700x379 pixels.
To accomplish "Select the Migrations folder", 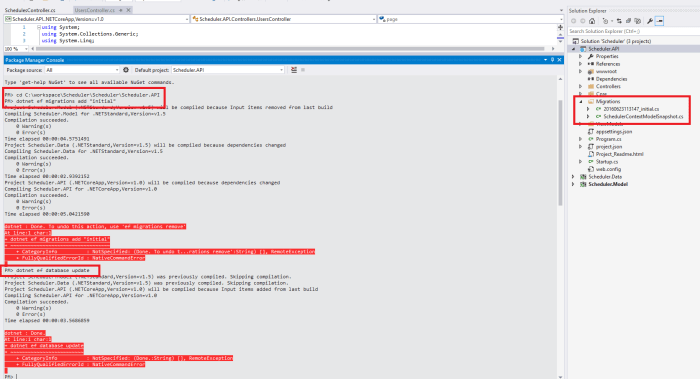I will 608,102.
